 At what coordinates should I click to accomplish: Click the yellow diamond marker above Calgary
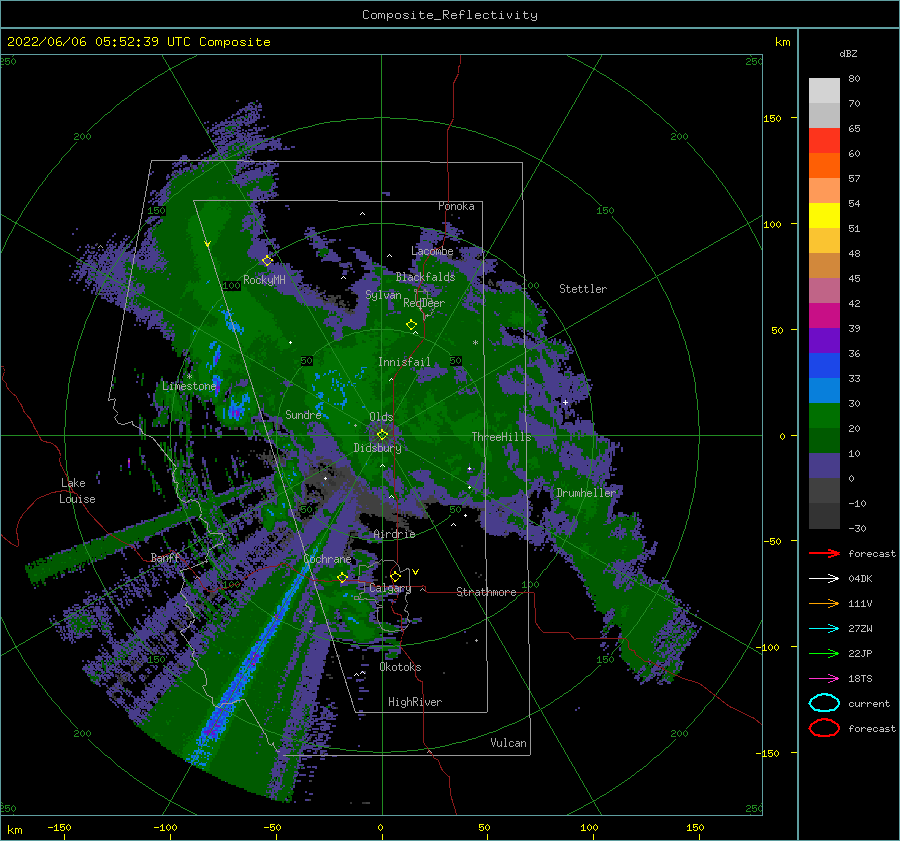pos(395,576)
